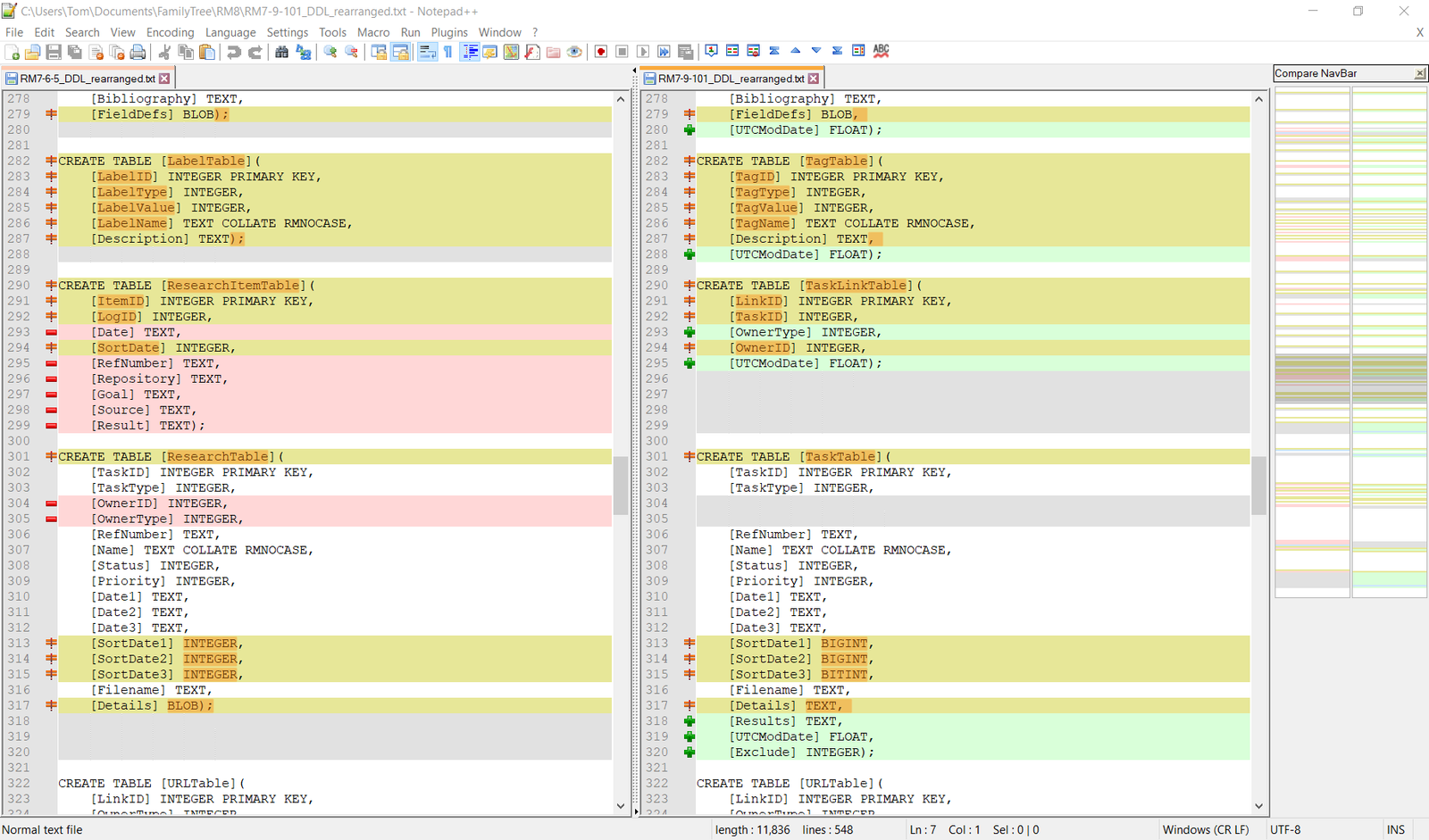Open the Window menu
This screenshot has height=840, width=1429.
tap(500, 32)
